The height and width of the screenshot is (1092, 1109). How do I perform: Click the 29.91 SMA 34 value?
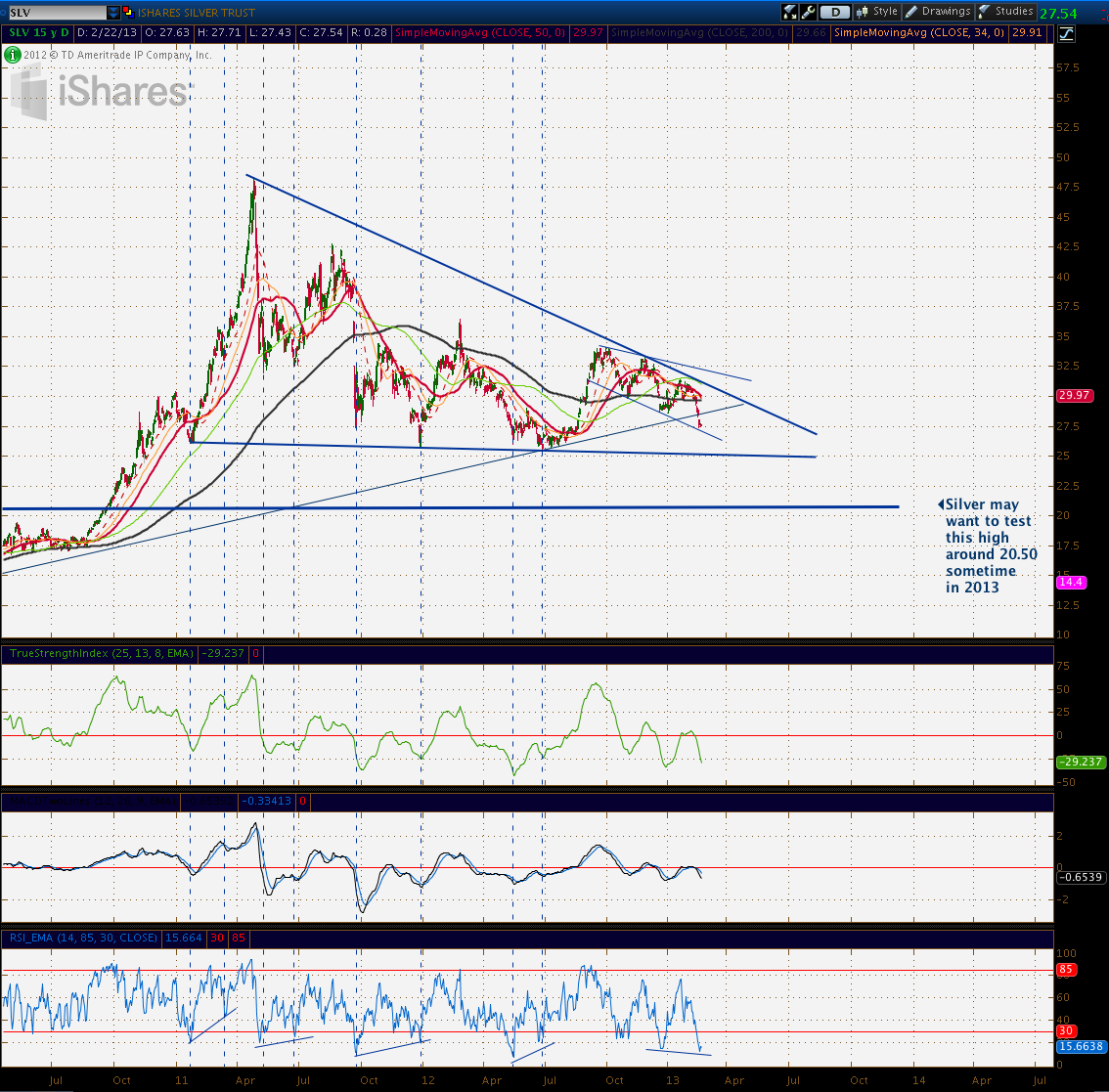click(x=1026, y=32)
